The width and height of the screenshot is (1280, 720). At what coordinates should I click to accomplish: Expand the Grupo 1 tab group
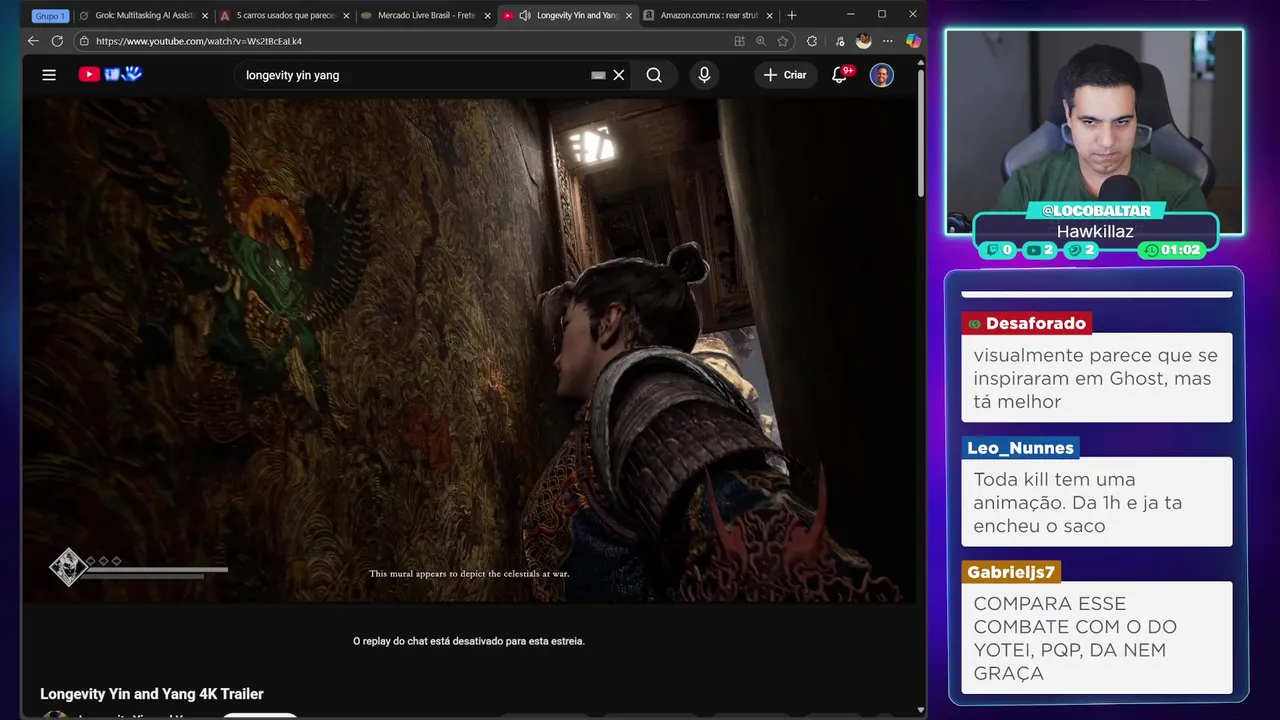click(x=50, y=16)
